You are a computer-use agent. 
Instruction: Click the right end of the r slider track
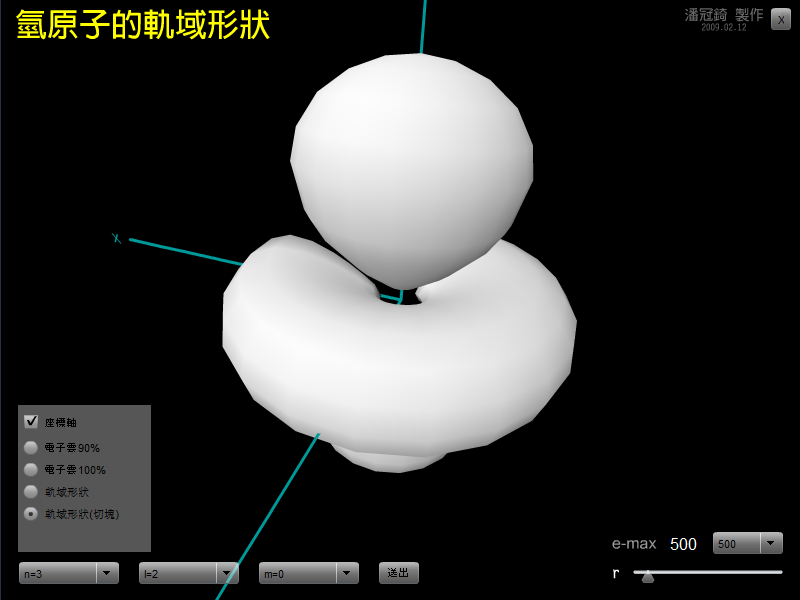780,572
